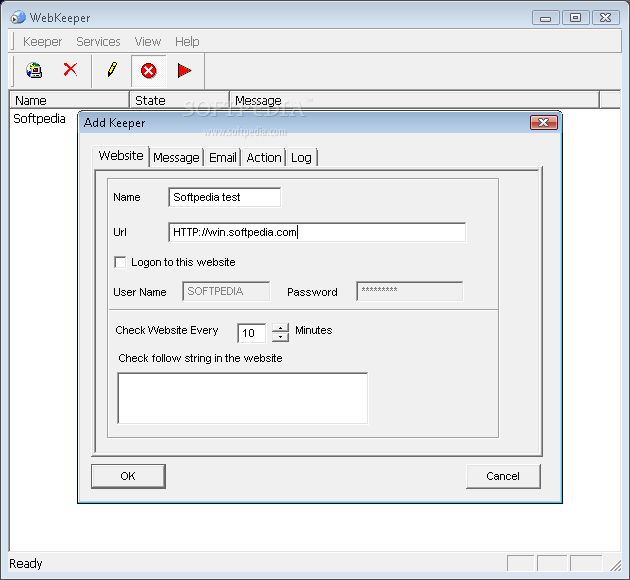This screenshot has height=580, width=630.
Task: Click the Url input field
Action: 317,232
